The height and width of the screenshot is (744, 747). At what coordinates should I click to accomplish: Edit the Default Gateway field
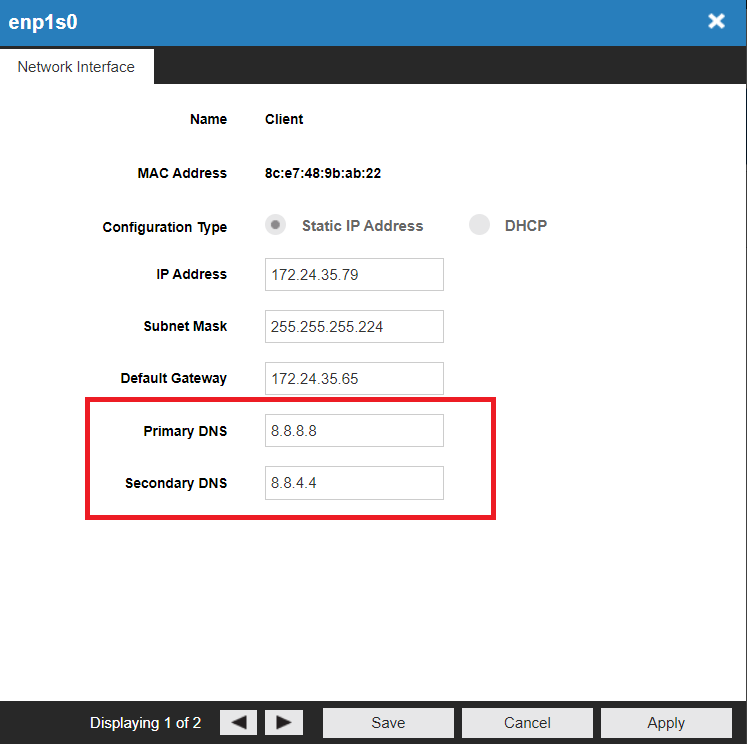pos(354,378)
